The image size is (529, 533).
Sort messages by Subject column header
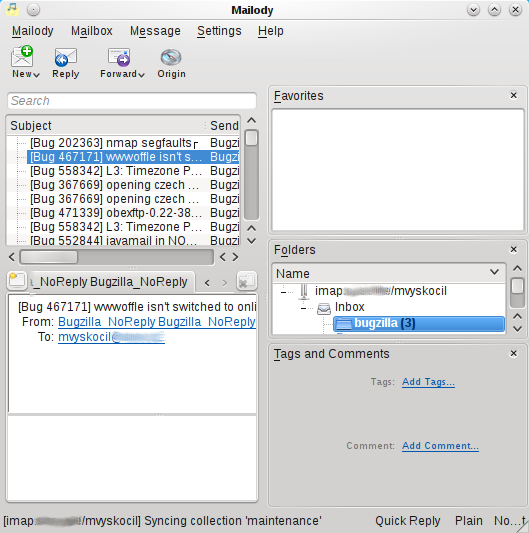[106, 125]
